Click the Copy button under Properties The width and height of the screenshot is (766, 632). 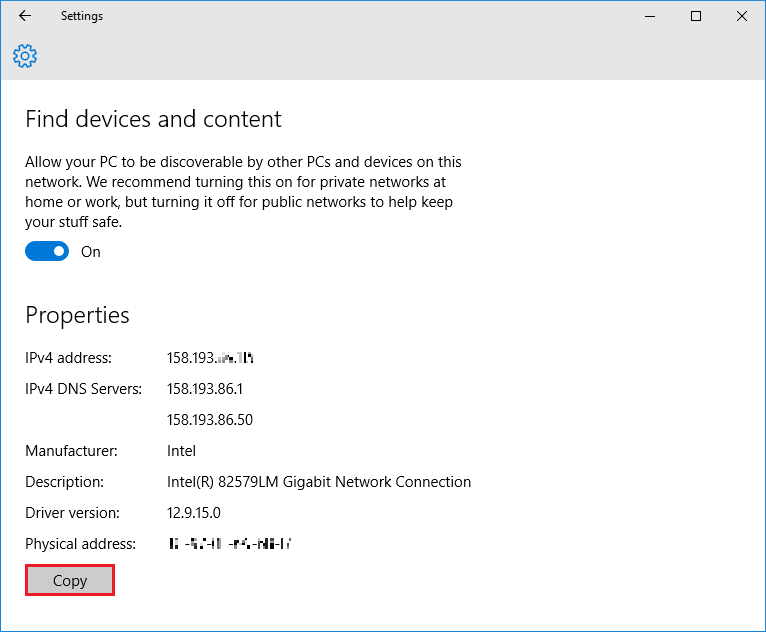(x=70, y=581)
